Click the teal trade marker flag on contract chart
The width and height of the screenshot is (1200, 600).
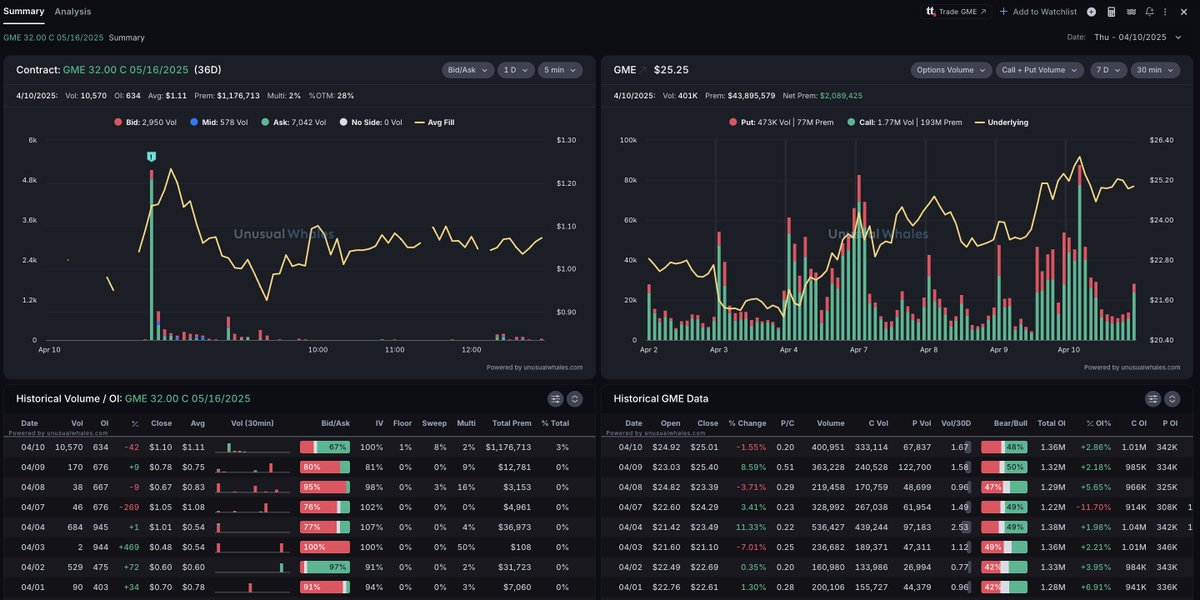pos(151,157)
